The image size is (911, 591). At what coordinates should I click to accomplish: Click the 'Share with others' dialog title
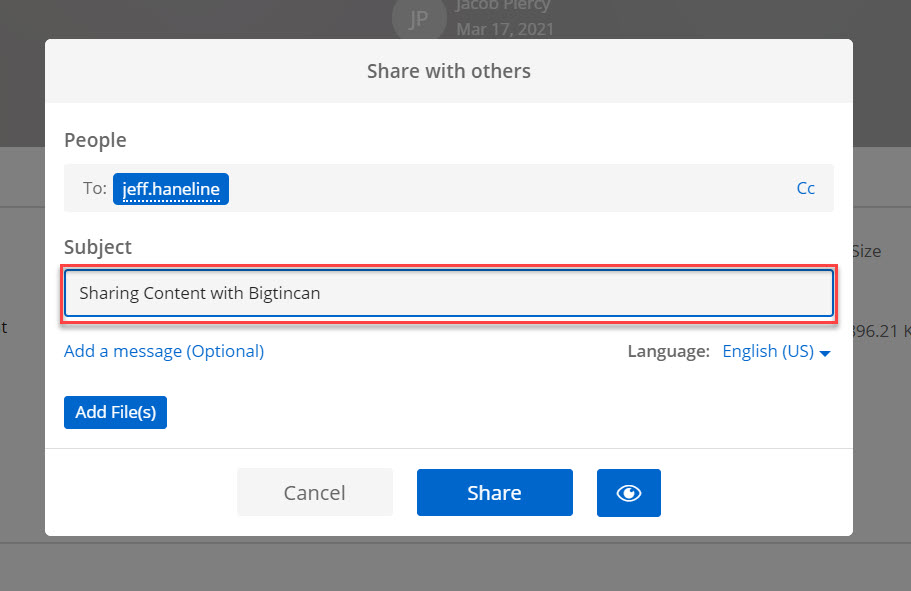[449, 71]
